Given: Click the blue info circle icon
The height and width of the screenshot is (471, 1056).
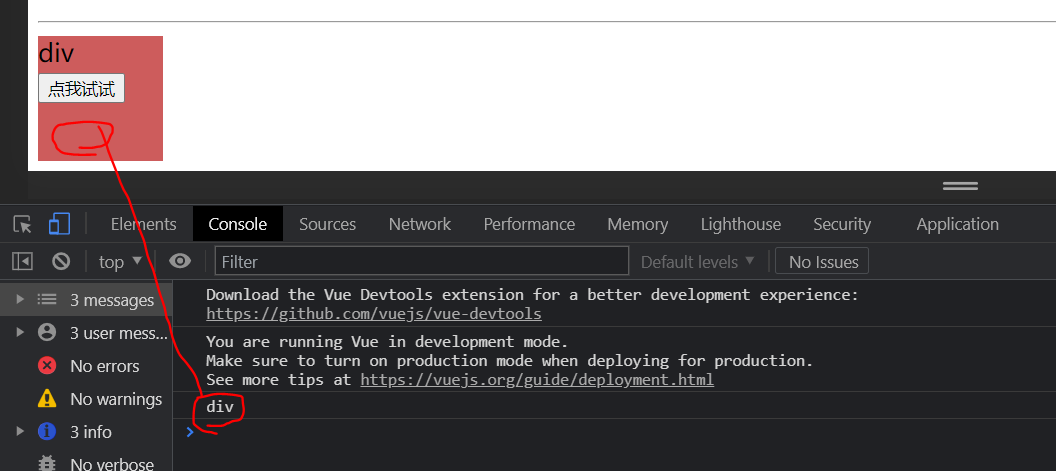Looking at the screenshot, I should click(x=46, y=431).
